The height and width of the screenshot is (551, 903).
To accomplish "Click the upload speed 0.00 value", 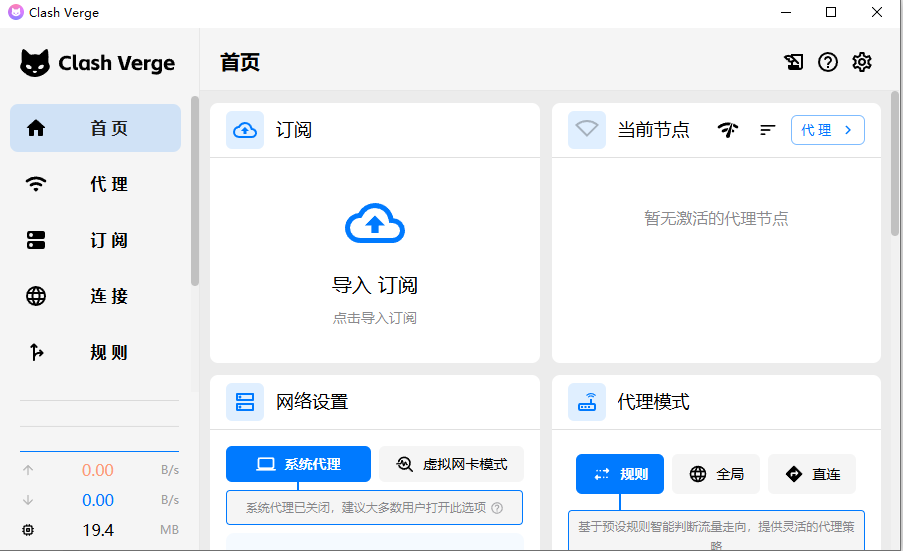I will (x=97, y=470).
